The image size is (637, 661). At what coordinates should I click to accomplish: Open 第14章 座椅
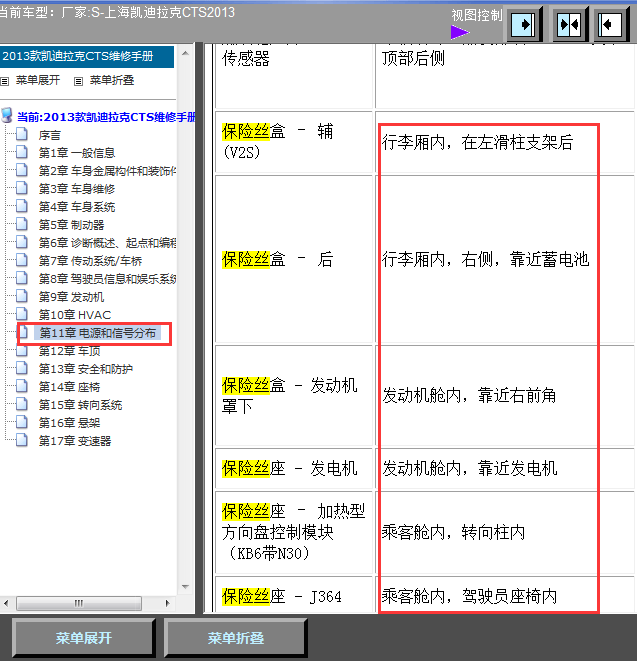click(70, 387)
